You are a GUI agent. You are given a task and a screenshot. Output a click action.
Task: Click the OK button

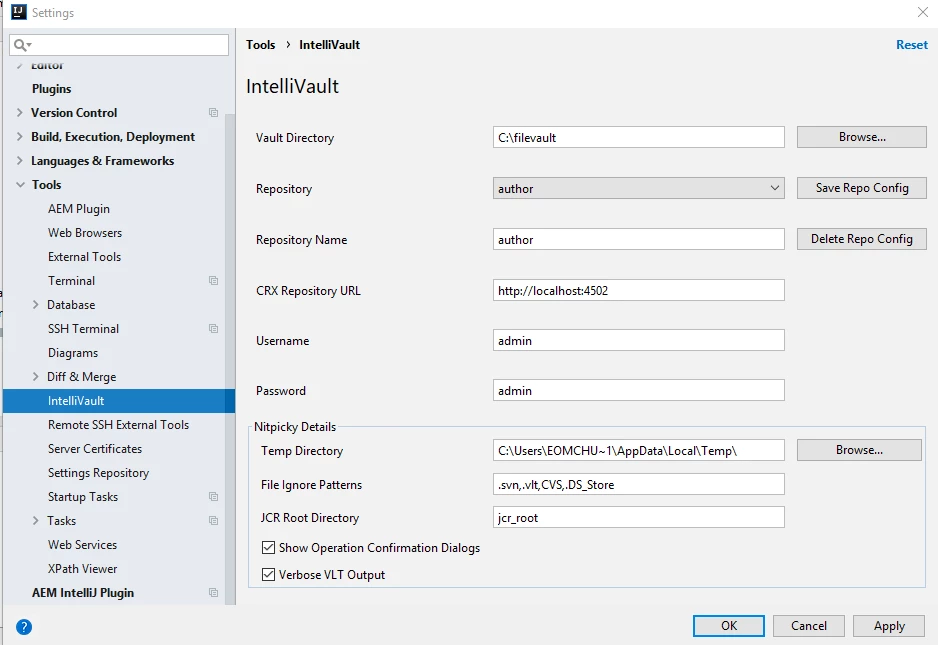729,626
